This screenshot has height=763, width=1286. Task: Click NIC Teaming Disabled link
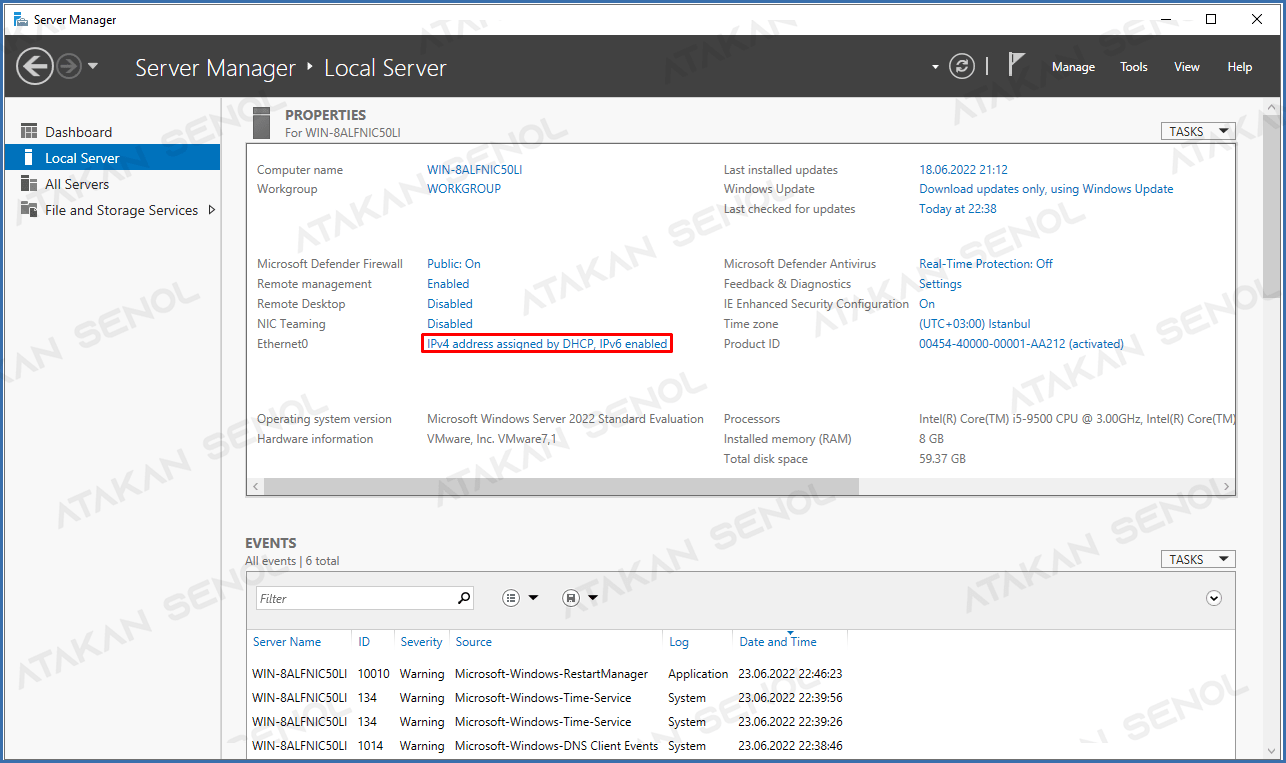click(450, 324)
